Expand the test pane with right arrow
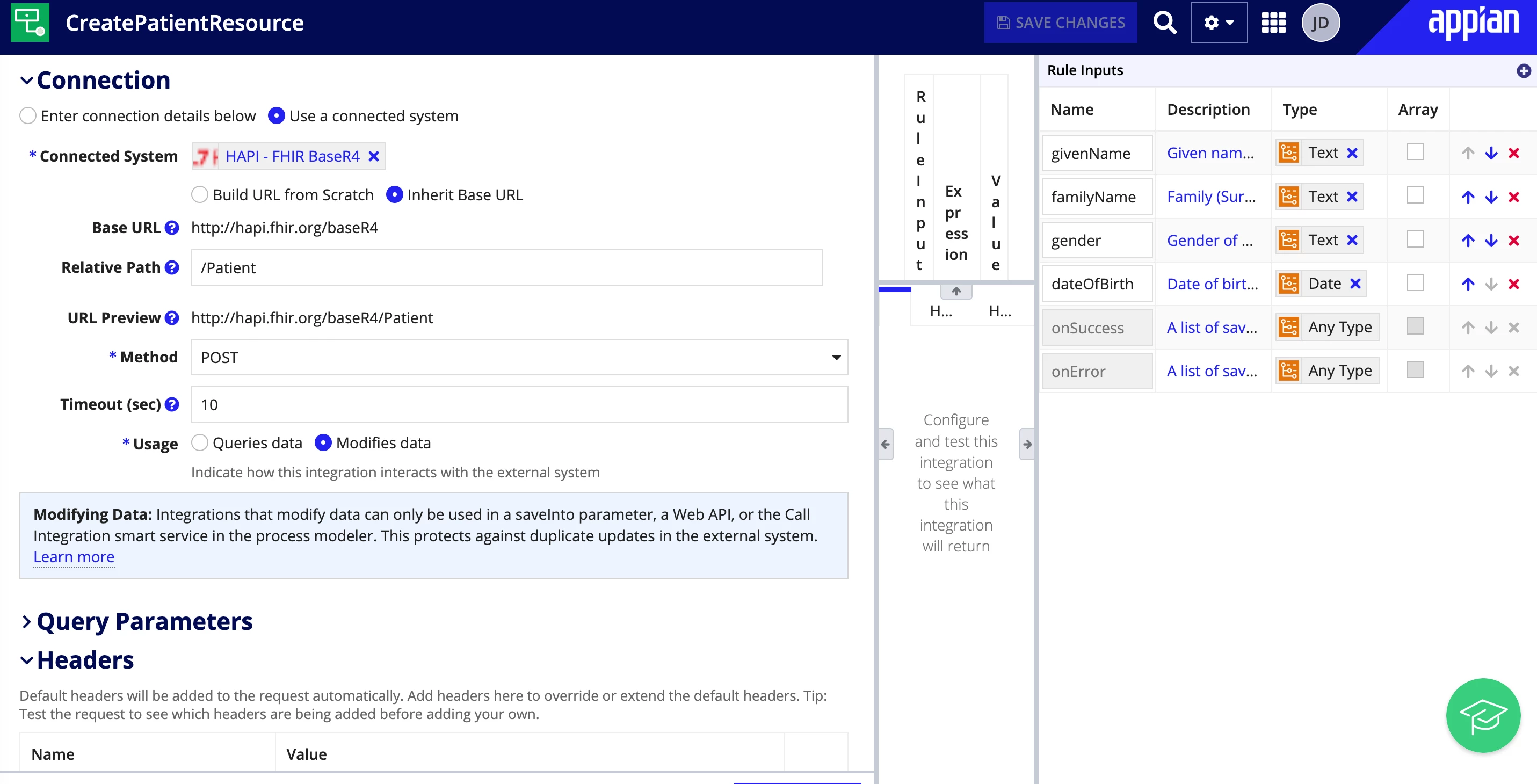The width and height of the screenshot is (1537, 784). coord(1027,444)
